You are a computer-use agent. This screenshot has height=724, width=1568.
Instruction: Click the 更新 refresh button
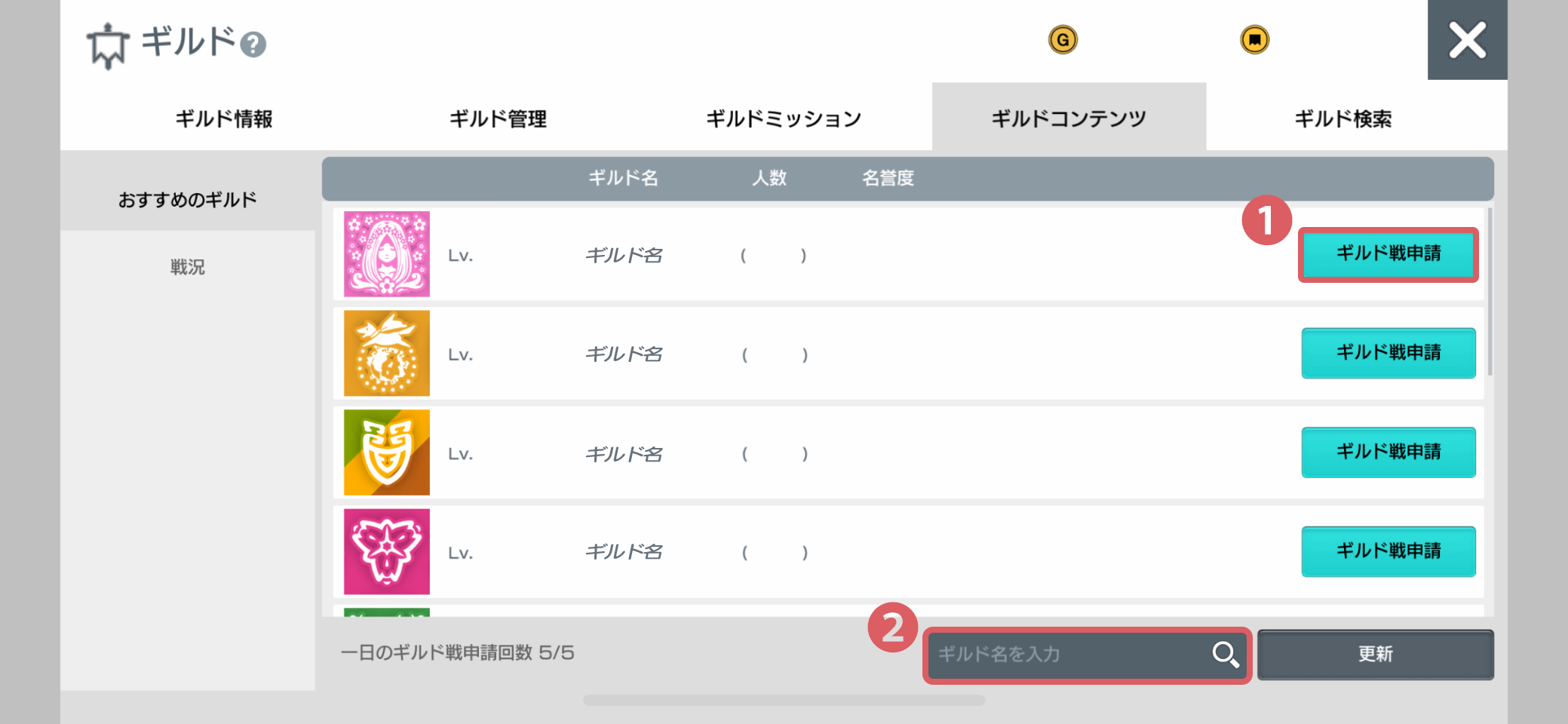coord(1376,654)
